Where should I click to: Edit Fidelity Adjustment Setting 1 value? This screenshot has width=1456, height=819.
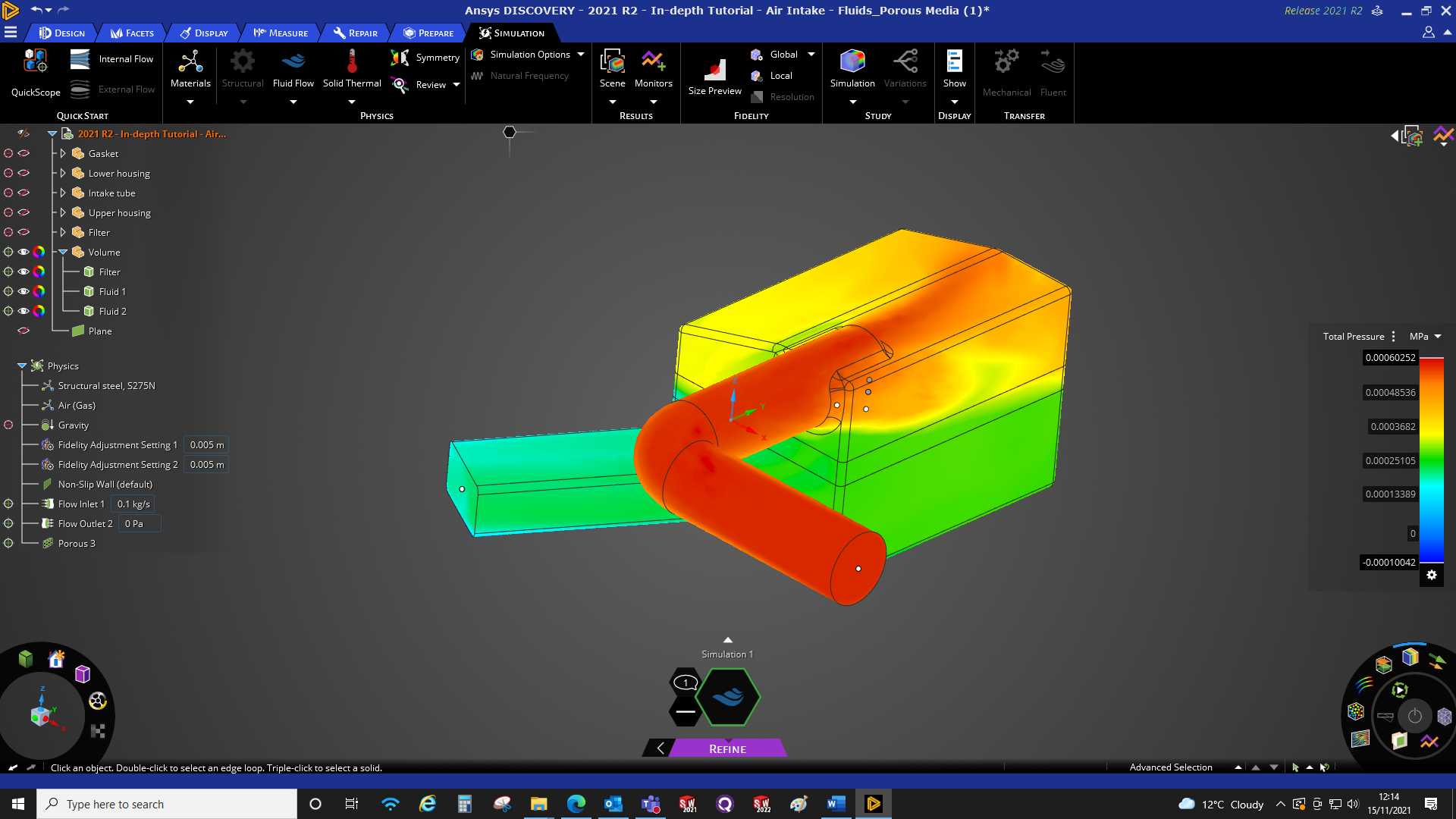pyautogui.click(x=206, y=444)
